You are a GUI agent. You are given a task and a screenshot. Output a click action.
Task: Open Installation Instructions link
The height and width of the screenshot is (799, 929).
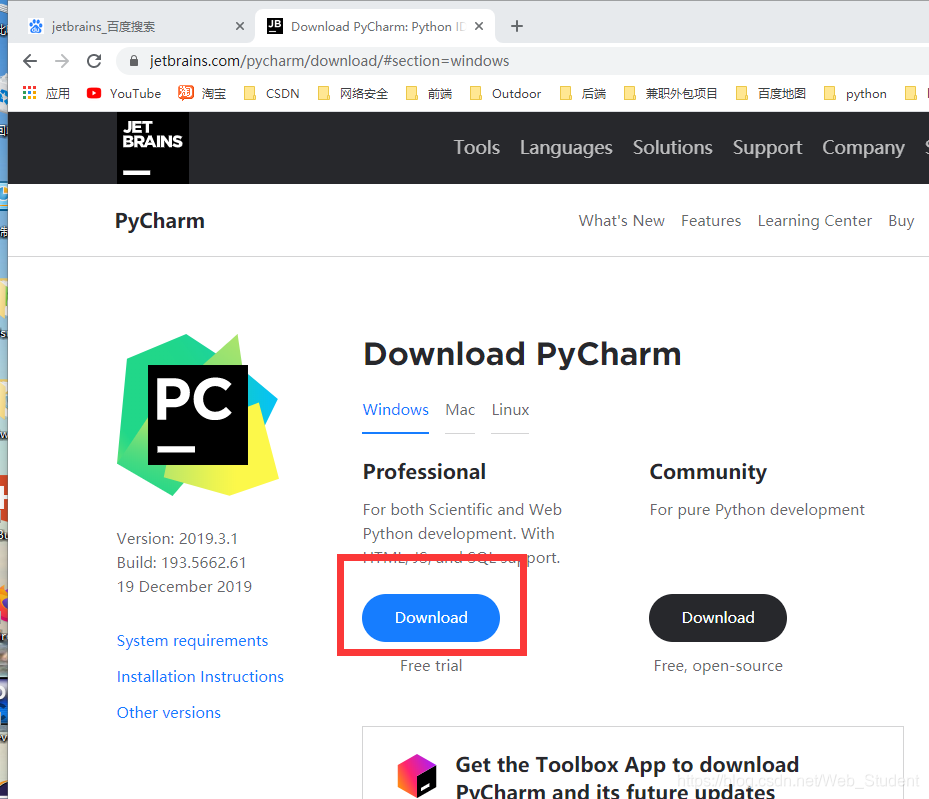click(200, 676)
